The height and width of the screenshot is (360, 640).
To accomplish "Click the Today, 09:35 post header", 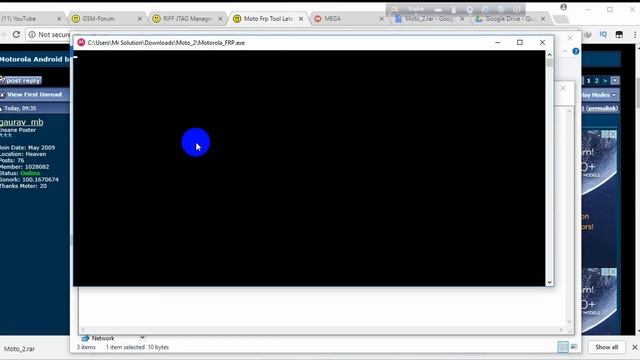I will [20, 108].
